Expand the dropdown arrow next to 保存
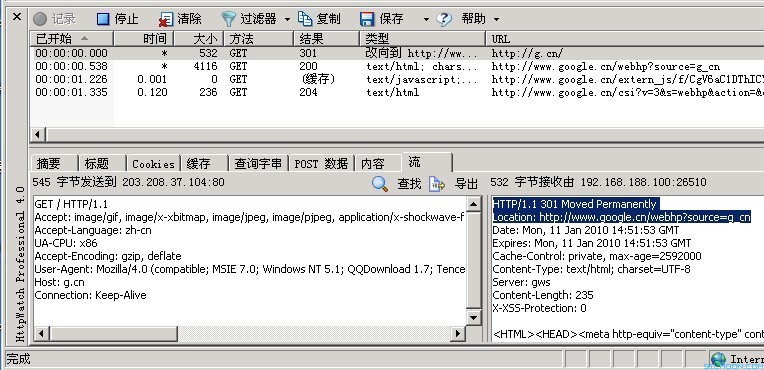 coord(426,19)
